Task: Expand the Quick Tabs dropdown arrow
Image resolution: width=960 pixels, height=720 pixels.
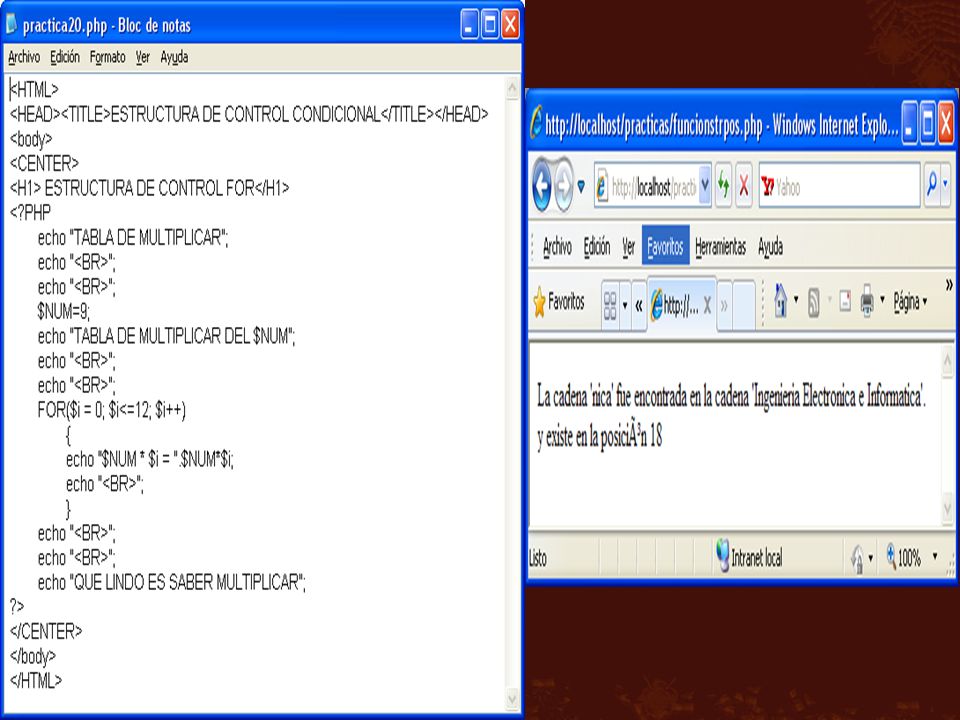Action: (x=625, y=304)
